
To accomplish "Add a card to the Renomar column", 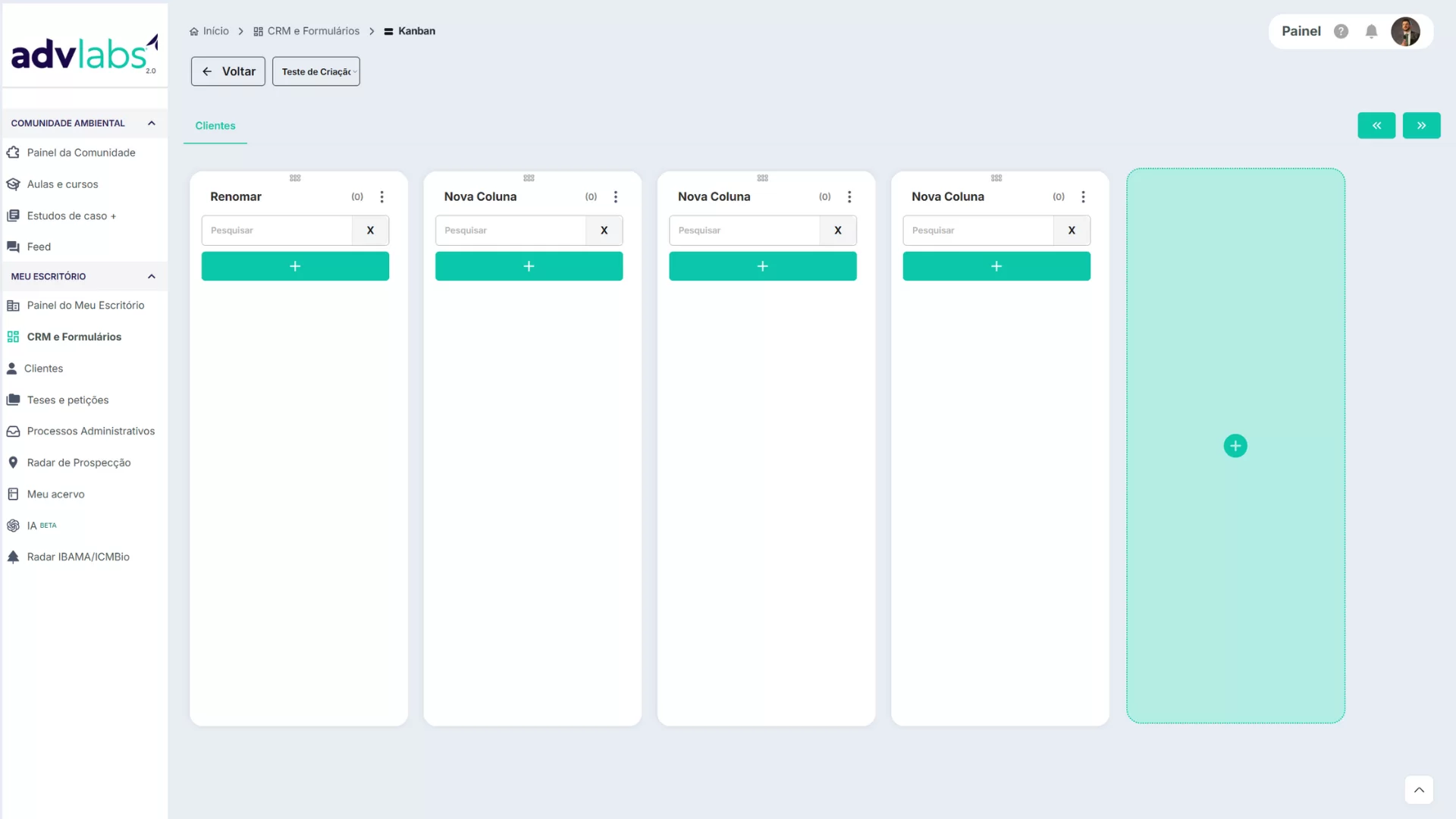I will 295,266.
